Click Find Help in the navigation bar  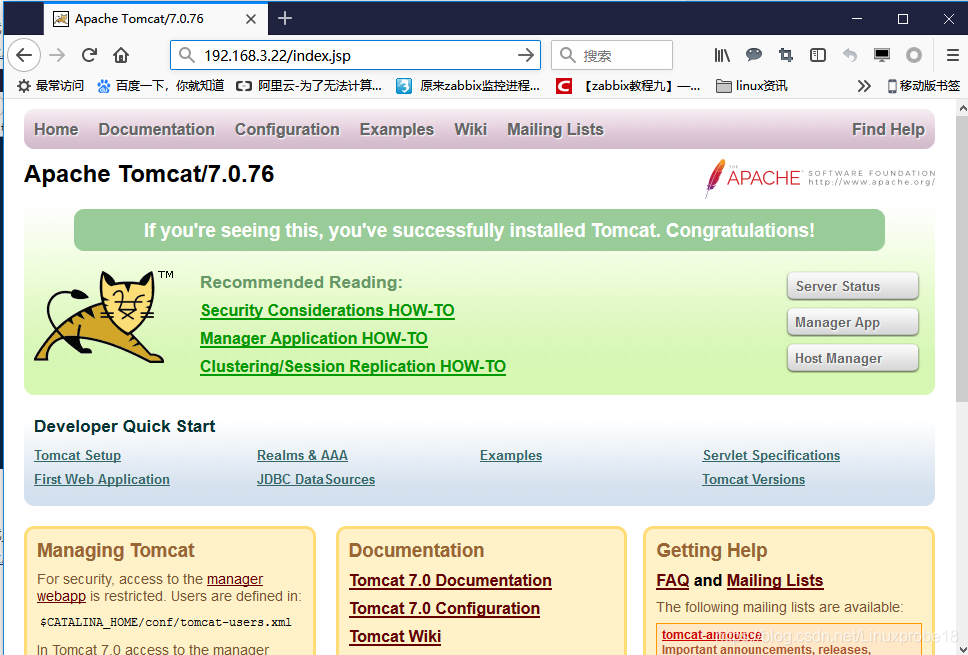(x=888, y=129)
